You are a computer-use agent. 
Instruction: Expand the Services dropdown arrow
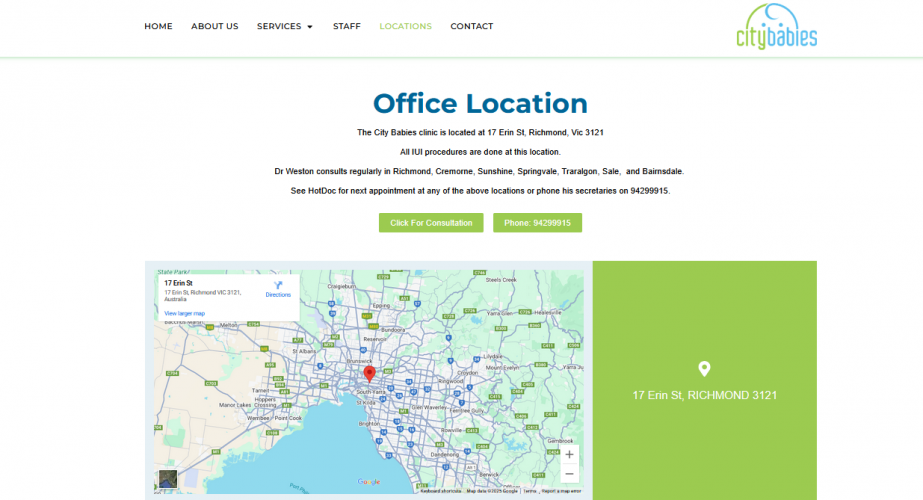click(x=310, y=27)
